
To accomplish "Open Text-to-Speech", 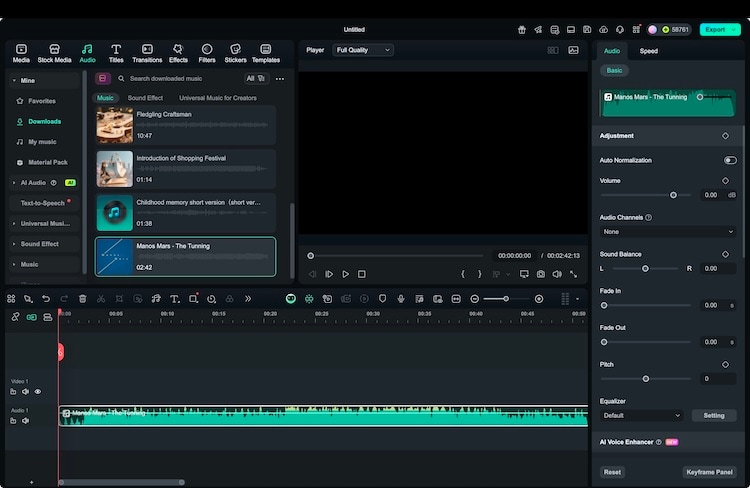I will pos(43,203).
